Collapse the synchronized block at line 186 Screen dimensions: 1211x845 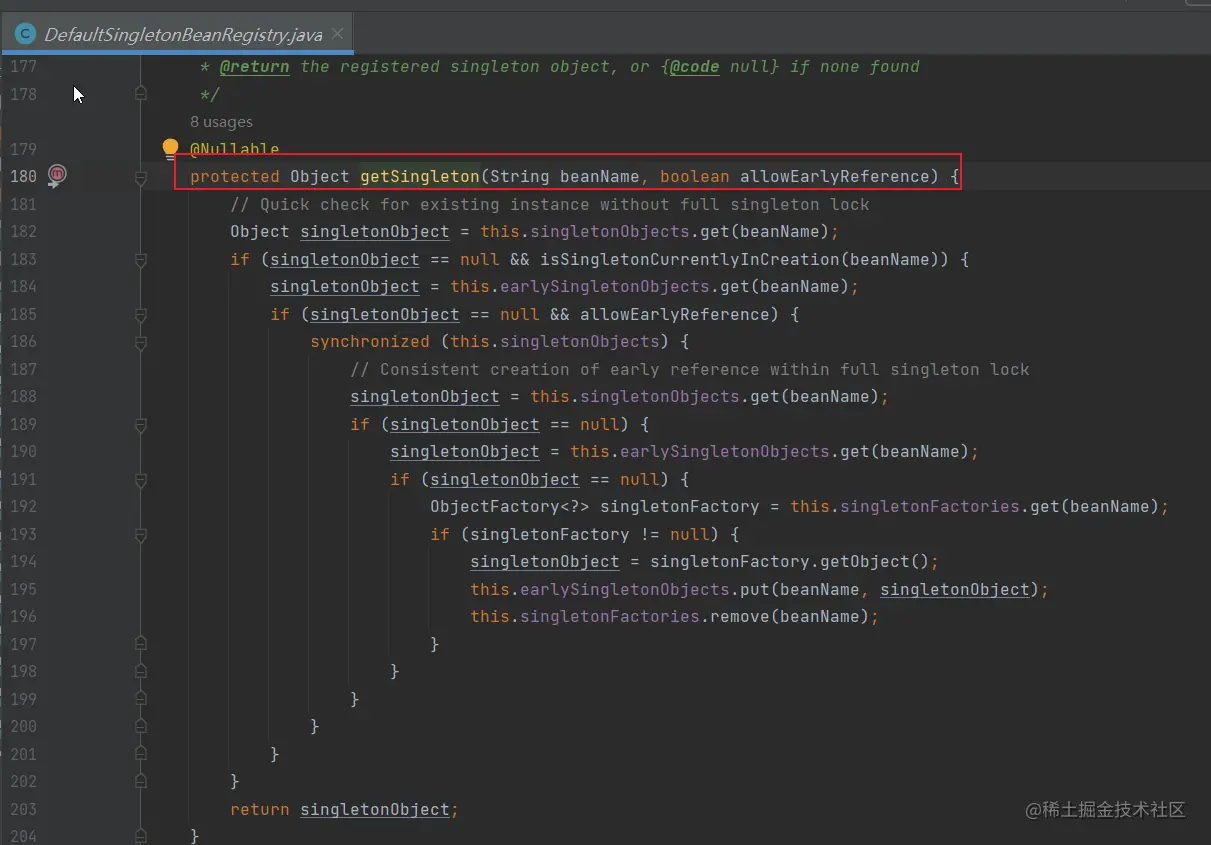(x=141, y=342)
